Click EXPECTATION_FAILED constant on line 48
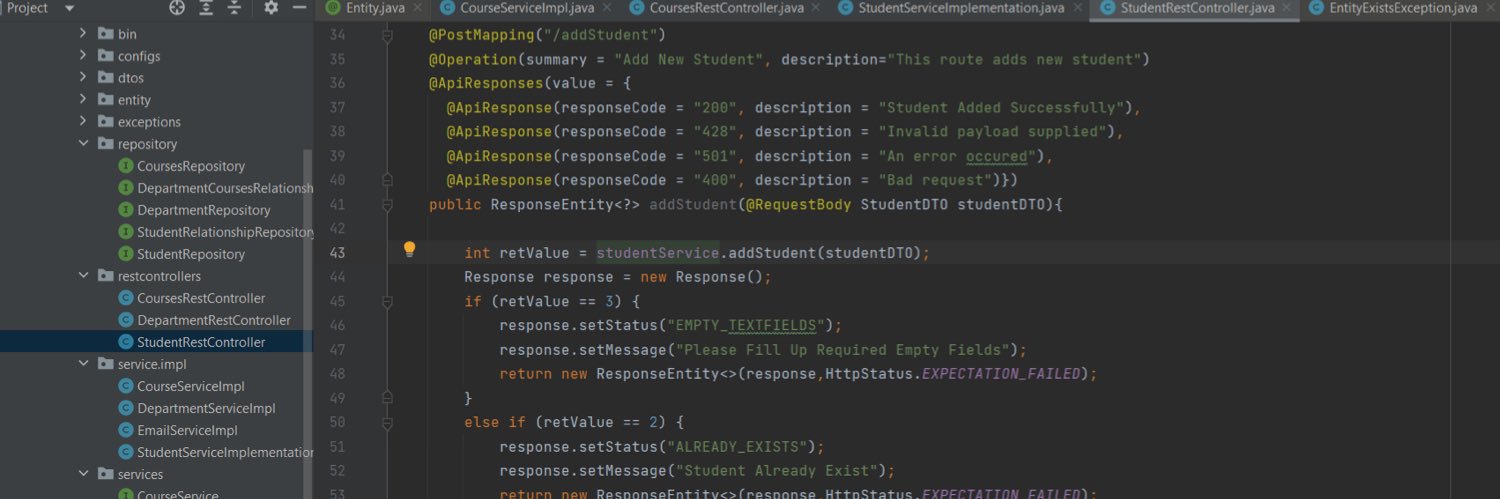 [x=1001, y=373]
